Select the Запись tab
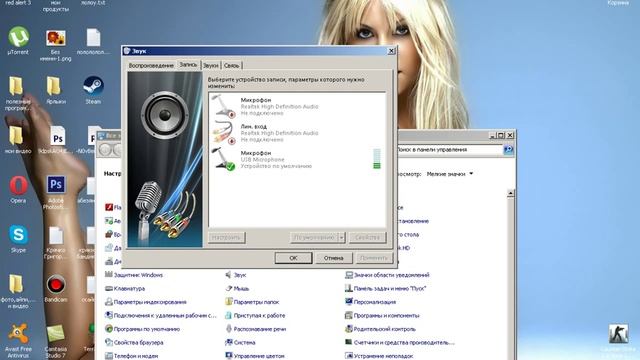 [188, 64]
